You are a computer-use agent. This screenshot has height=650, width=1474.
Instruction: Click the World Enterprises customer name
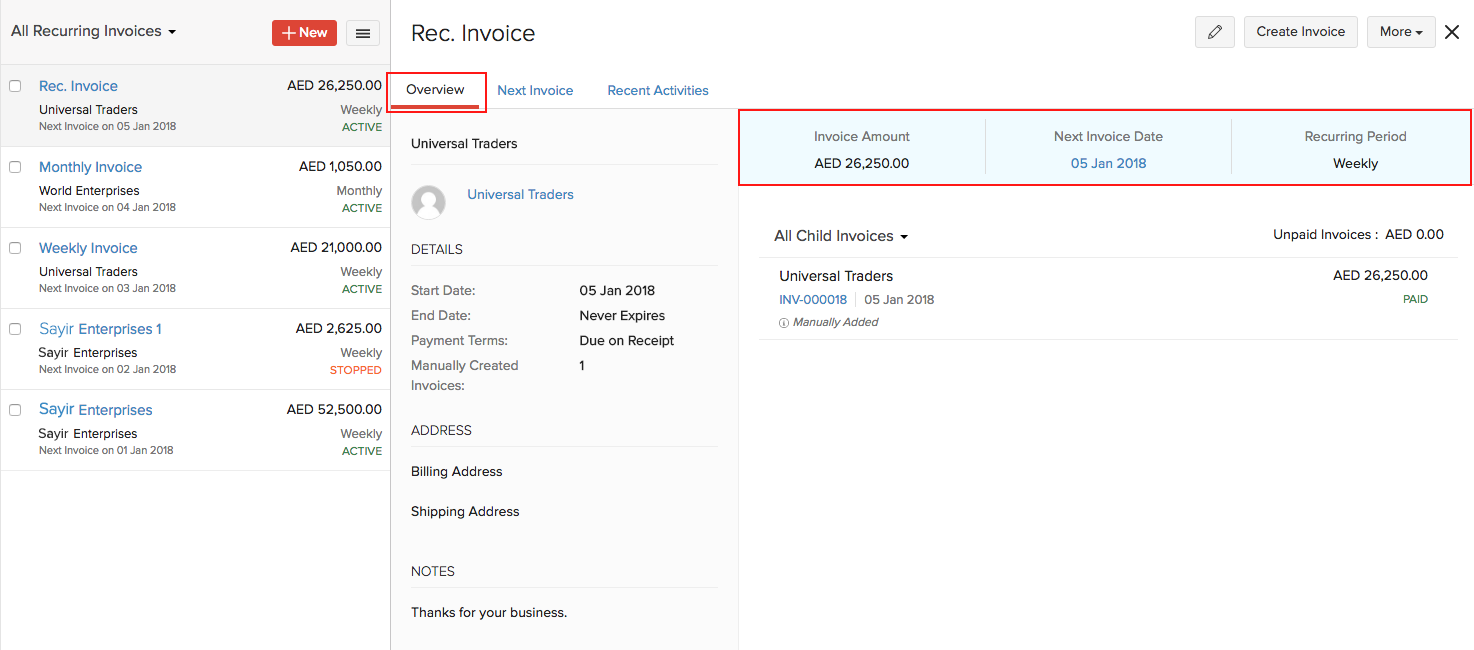click(89, 191)
